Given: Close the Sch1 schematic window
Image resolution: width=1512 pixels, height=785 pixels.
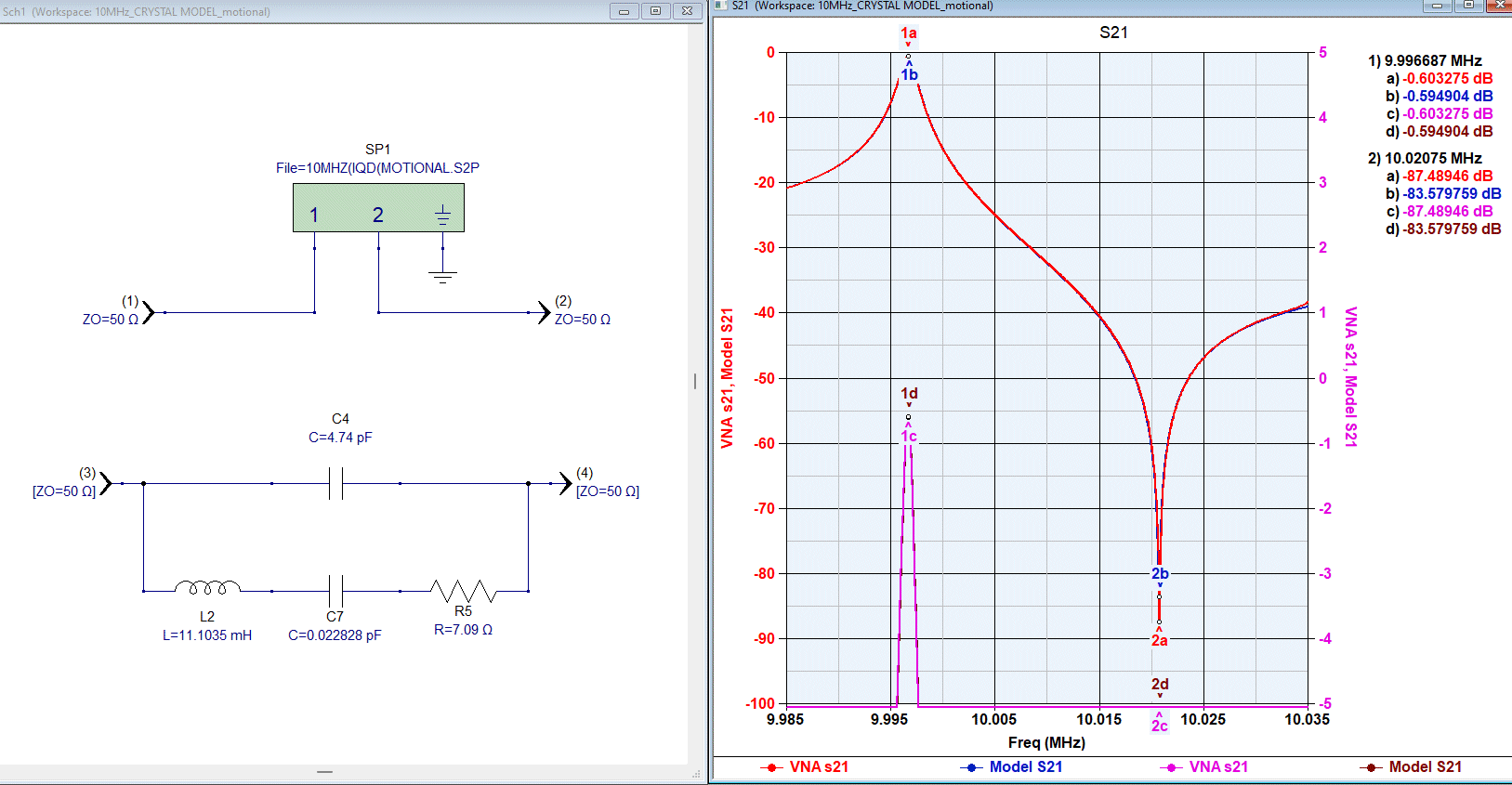Looking at the screenshot, I should [x=687, y=11].
